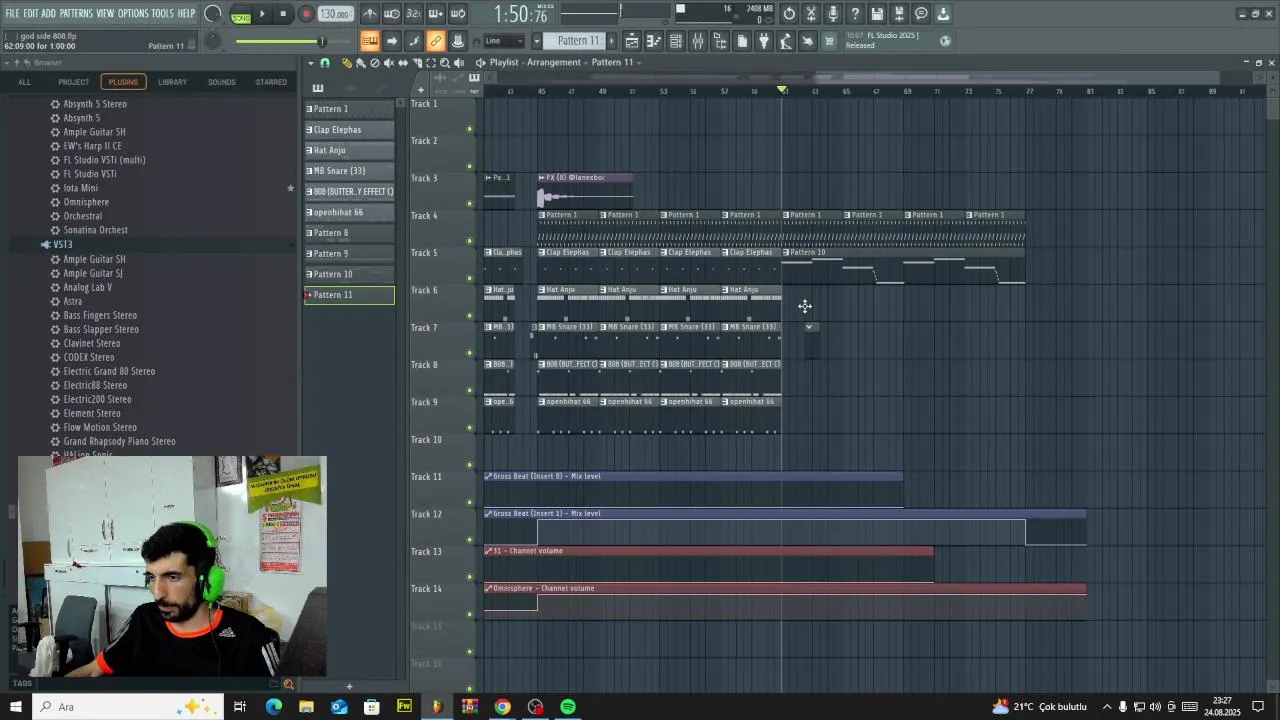
Task: Open the metronome icon
Action: click(370, 14)
